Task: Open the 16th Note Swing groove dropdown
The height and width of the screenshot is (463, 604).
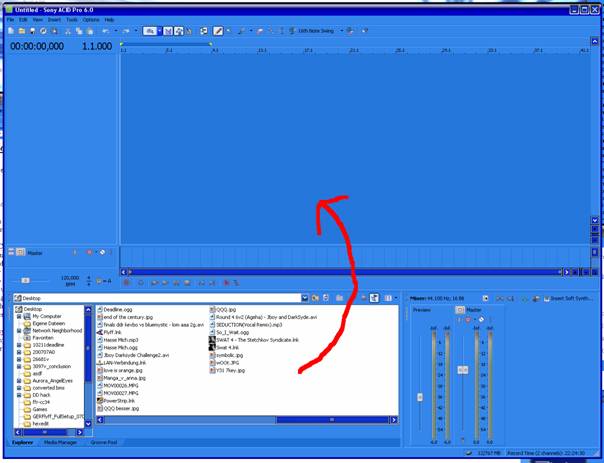Action: [340, 31]
